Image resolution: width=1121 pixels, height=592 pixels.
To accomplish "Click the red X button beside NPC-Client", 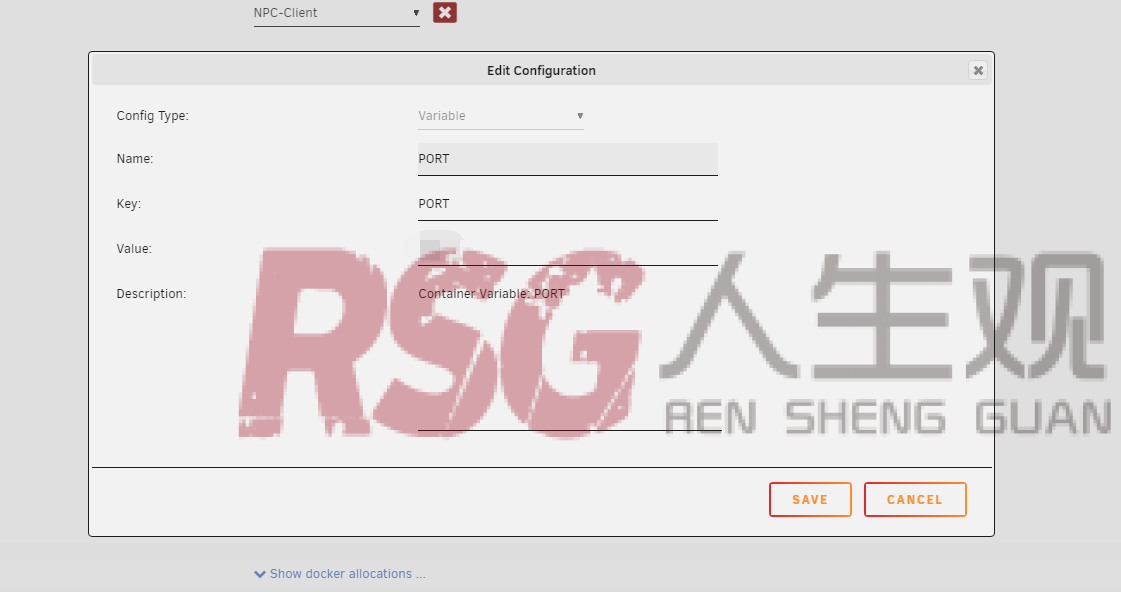I will point(445,12).
